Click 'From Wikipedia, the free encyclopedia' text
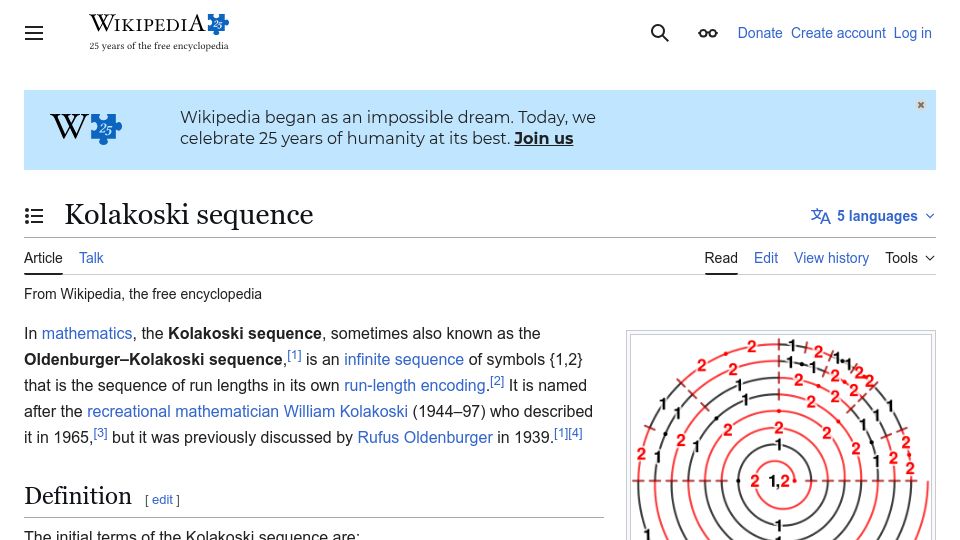The width and height of the screenshot is (960, 540). coord(143,294)
